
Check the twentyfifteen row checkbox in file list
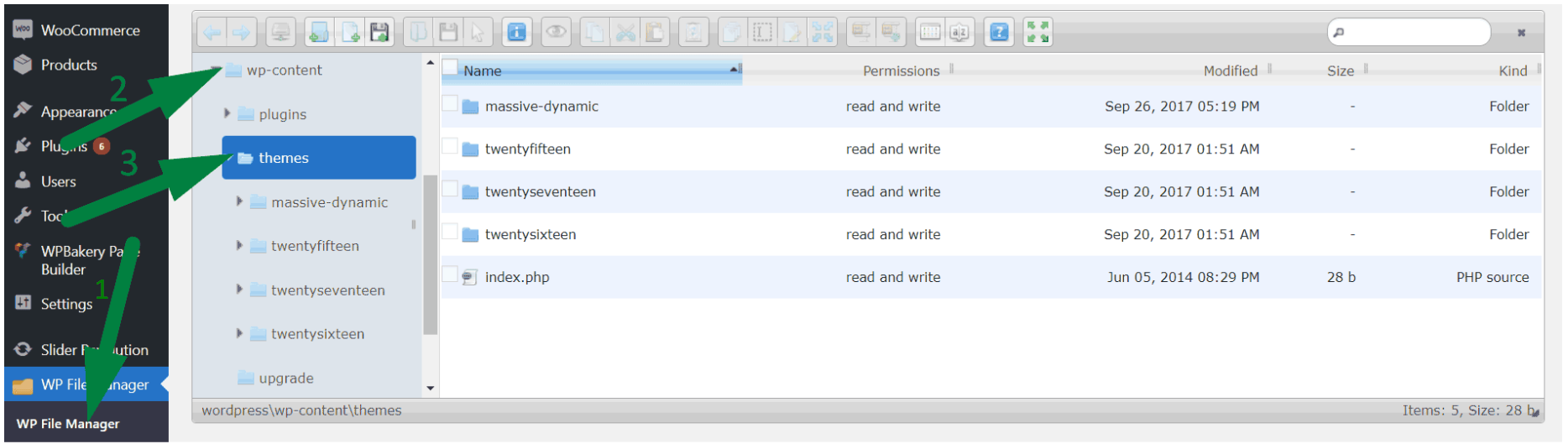click(450, 146)
